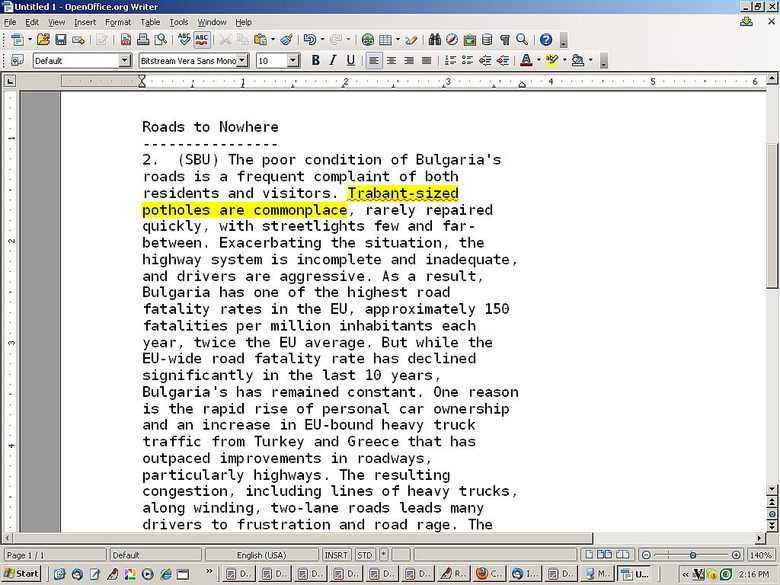Increase Indent icon
This screenshot has width=780, height=585.
pyautogui.click(x=502, y=61)
